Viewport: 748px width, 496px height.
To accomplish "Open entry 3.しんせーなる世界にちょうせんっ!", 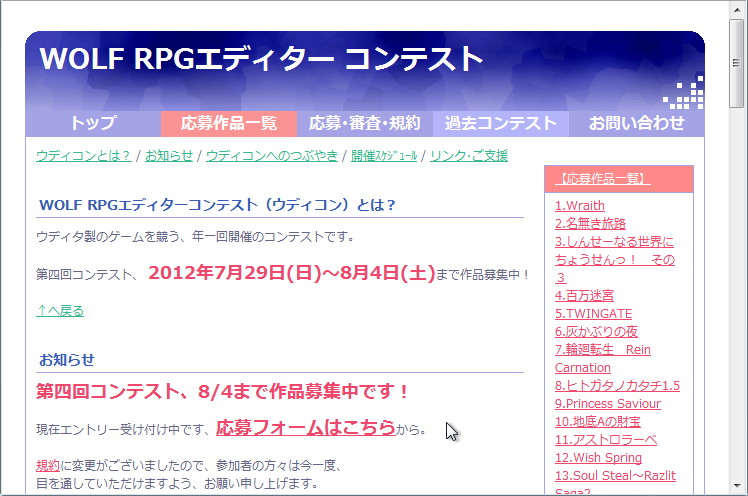I will [614, 259].
